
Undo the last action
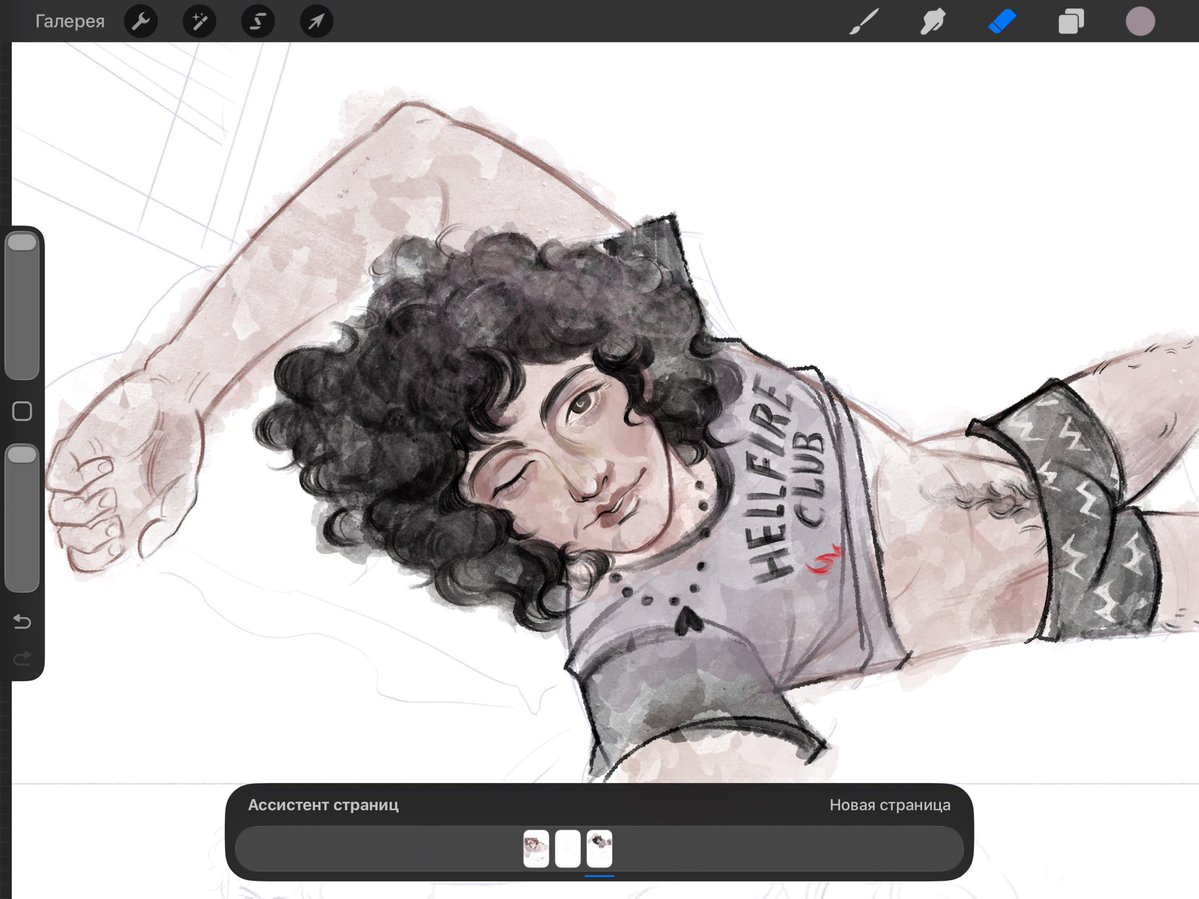tap(22, 622)
